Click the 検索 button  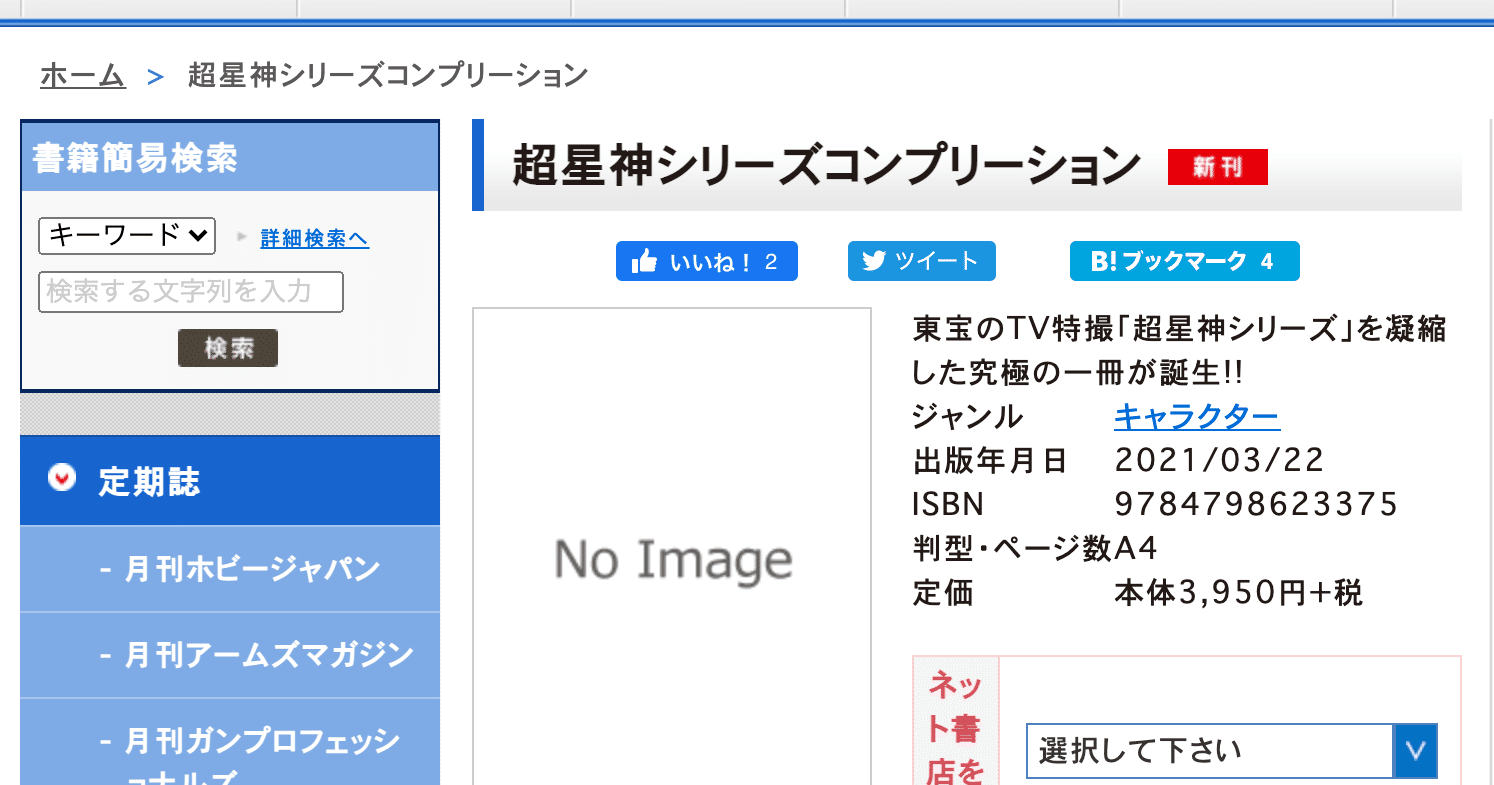[228, 348]
